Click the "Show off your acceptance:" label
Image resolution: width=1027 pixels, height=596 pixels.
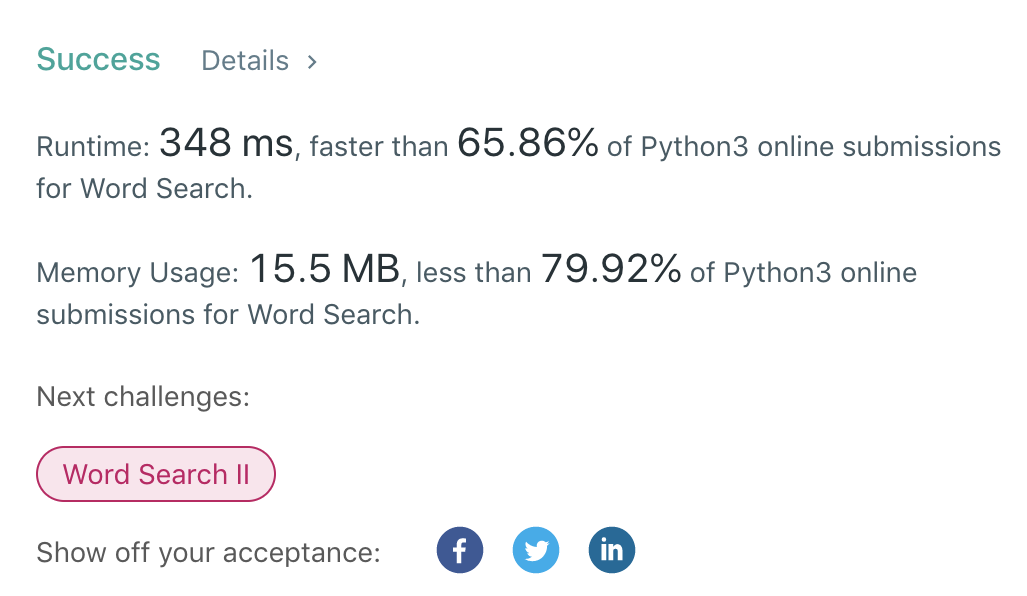(208, 553)
